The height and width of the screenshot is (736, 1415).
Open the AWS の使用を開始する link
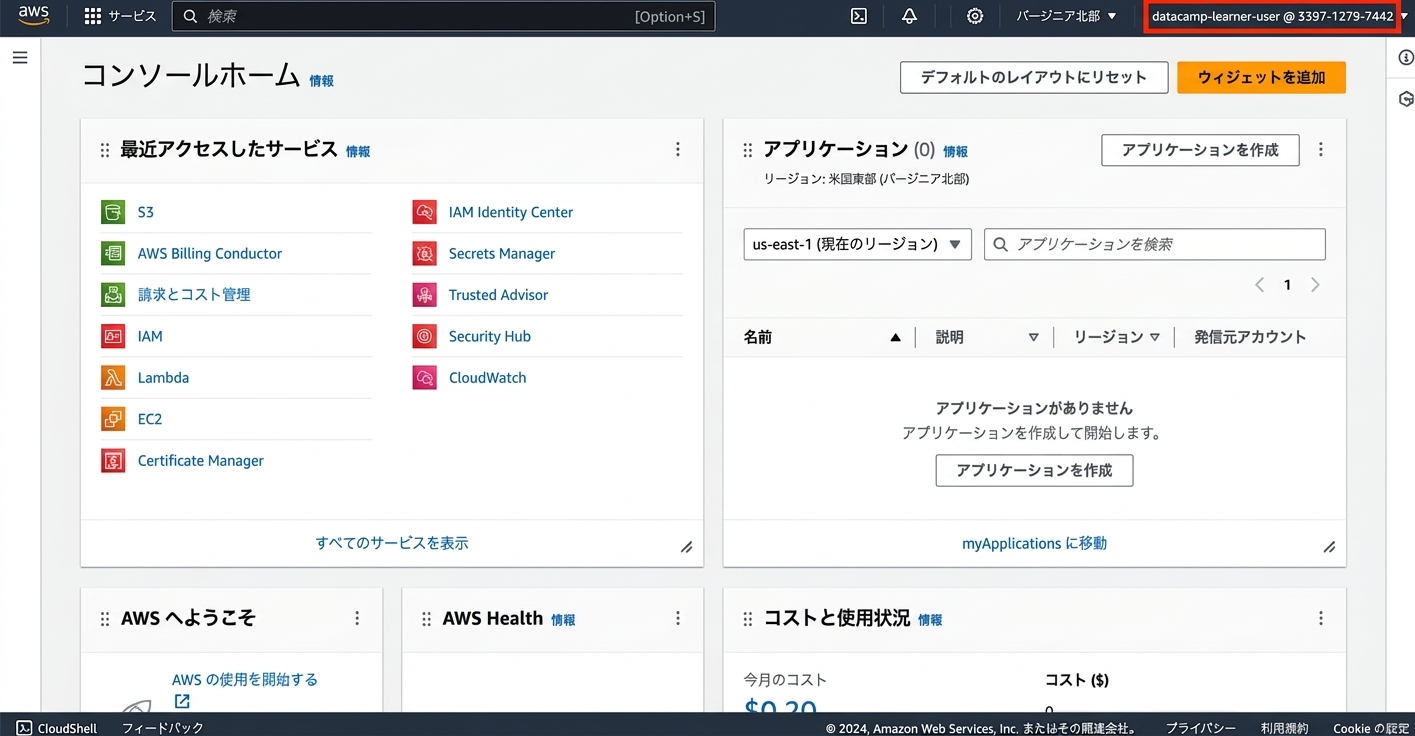click(245, 679)
